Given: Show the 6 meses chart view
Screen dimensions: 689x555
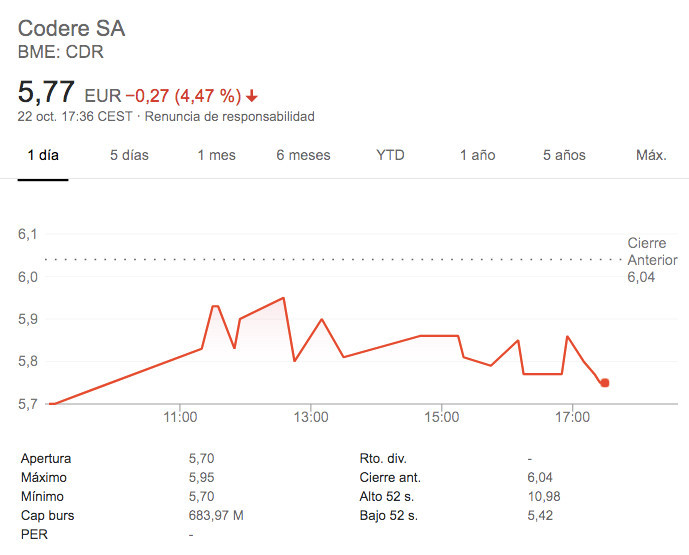Looking at the screenshot, I should point(303,155).
